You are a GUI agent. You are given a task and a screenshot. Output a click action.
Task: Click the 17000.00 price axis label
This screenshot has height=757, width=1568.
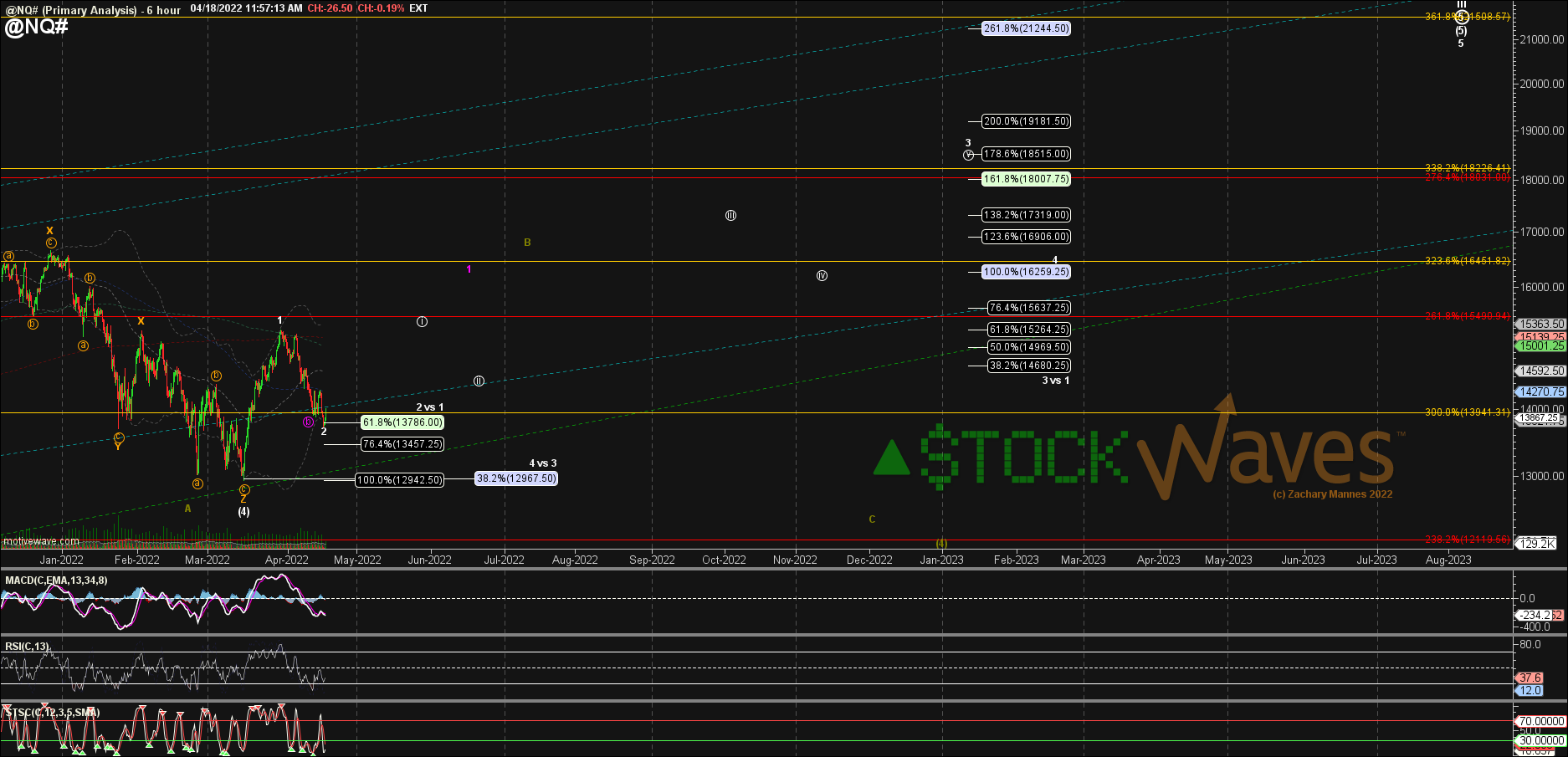[1542, 232]
